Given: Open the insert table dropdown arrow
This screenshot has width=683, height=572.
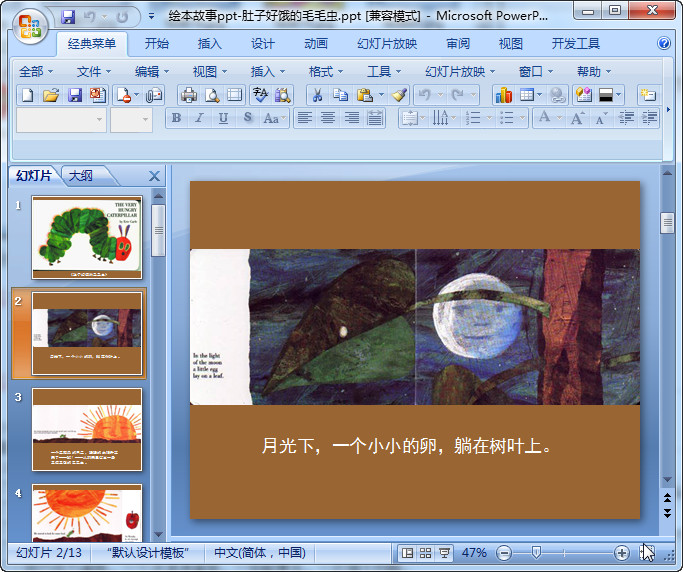Looking at the screenshot, I should tap(540, 95).
